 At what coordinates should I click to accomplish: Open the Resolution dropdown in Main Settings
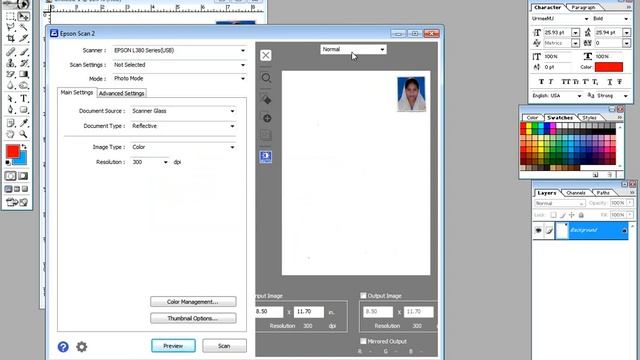pyautogui.click(x=150, y=162)
